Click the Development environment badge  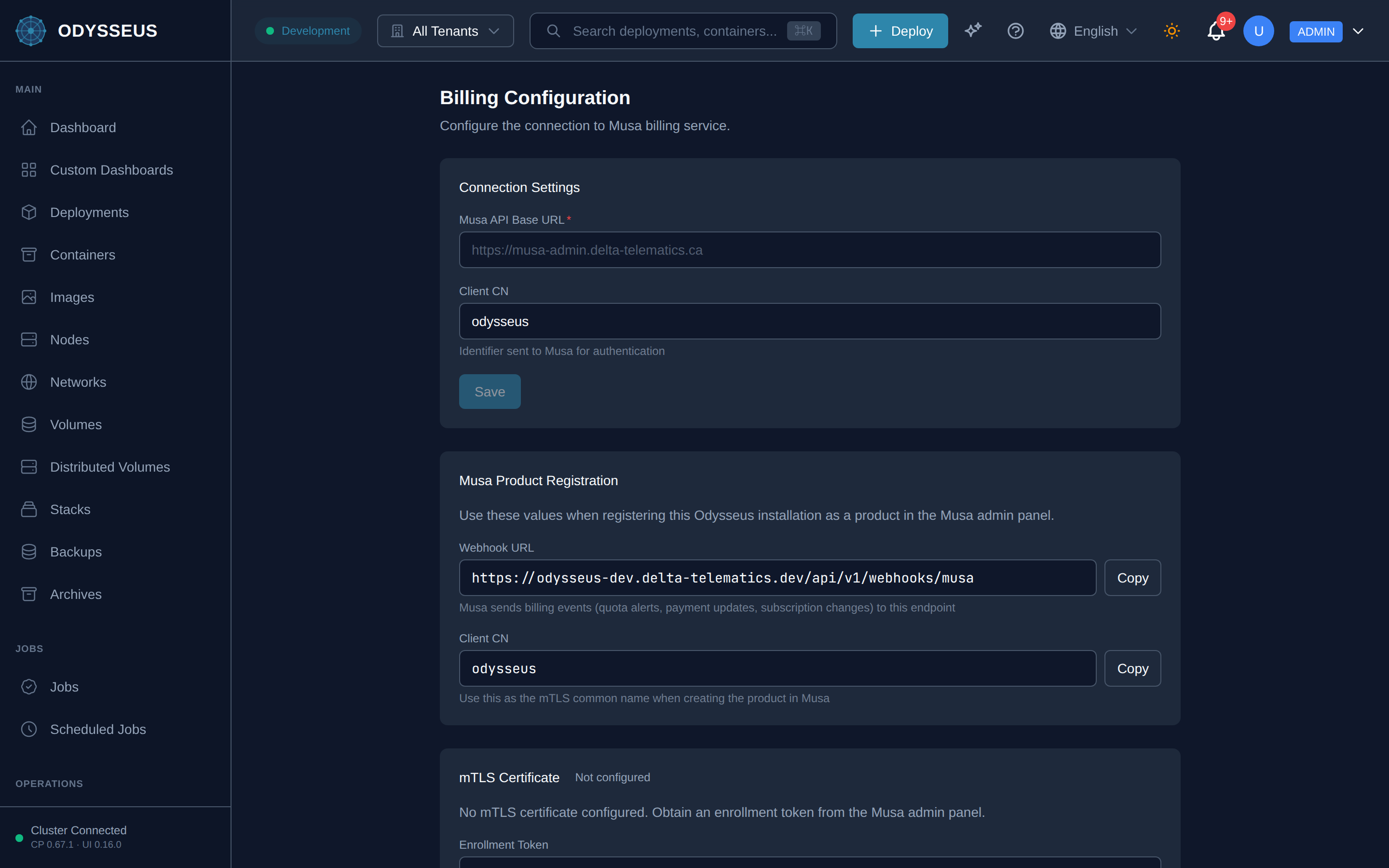(308, 31)
